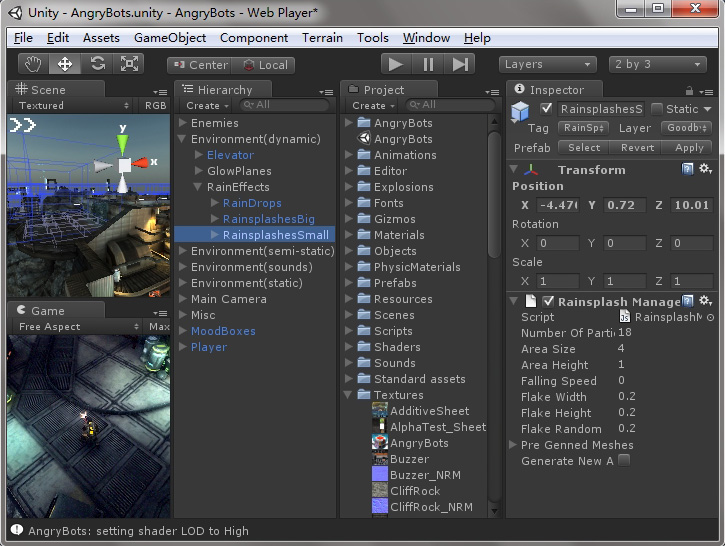Click the script object picker circle
Screen dimensions: 725x546
710,317
